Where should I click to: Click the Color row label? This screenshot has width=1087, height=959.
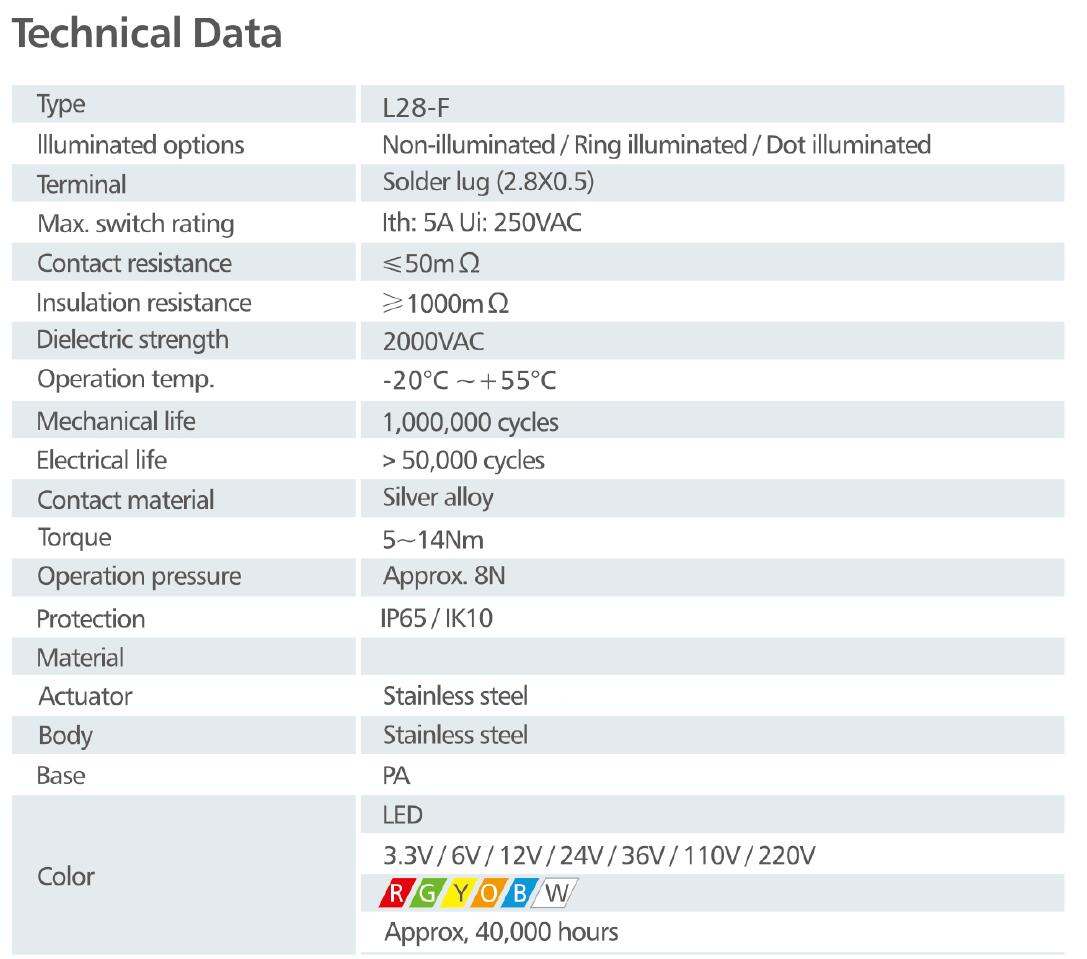coord(66,877)
